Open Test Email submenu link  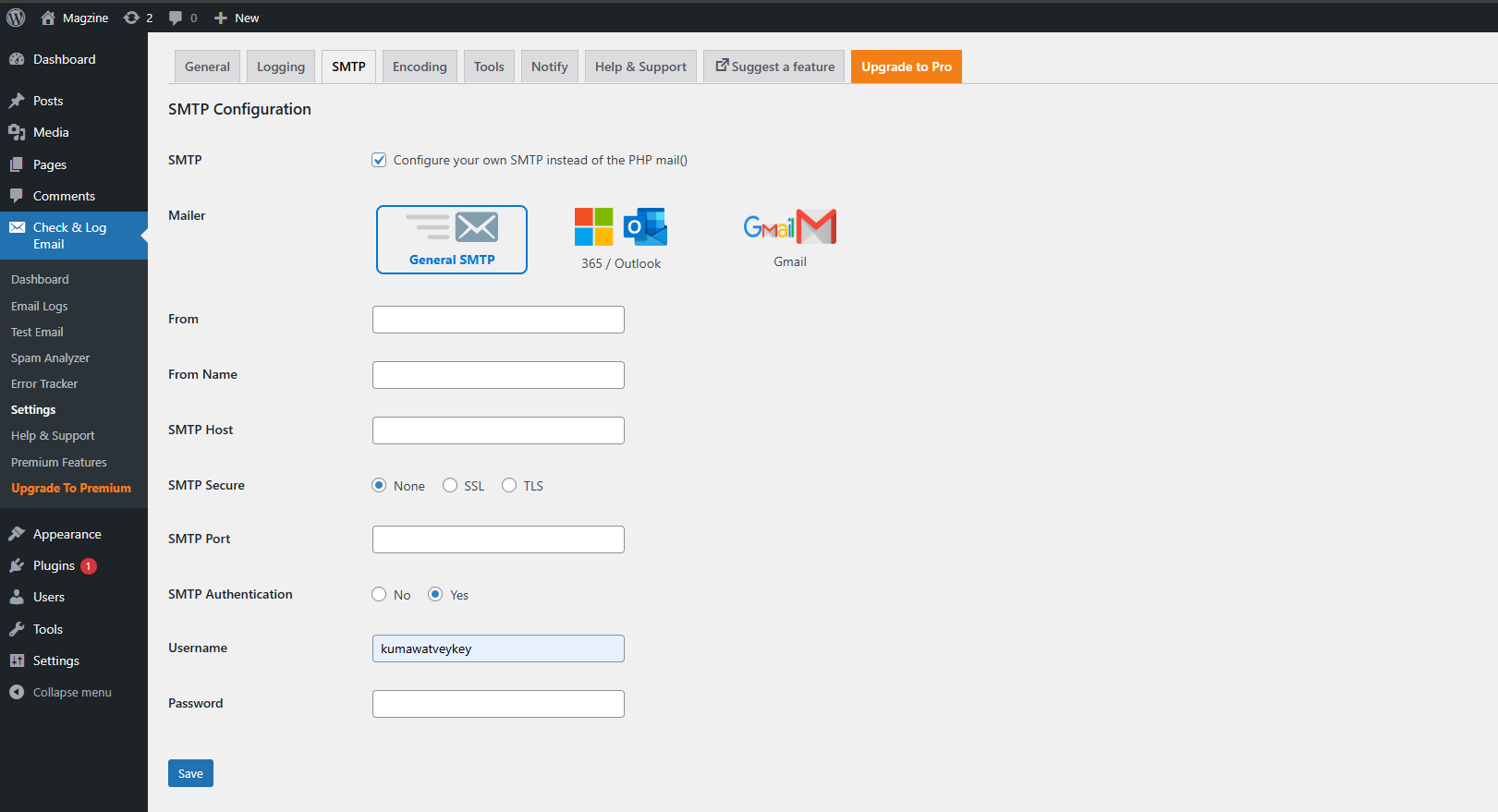pyautogui.click(x=37, y=332)
